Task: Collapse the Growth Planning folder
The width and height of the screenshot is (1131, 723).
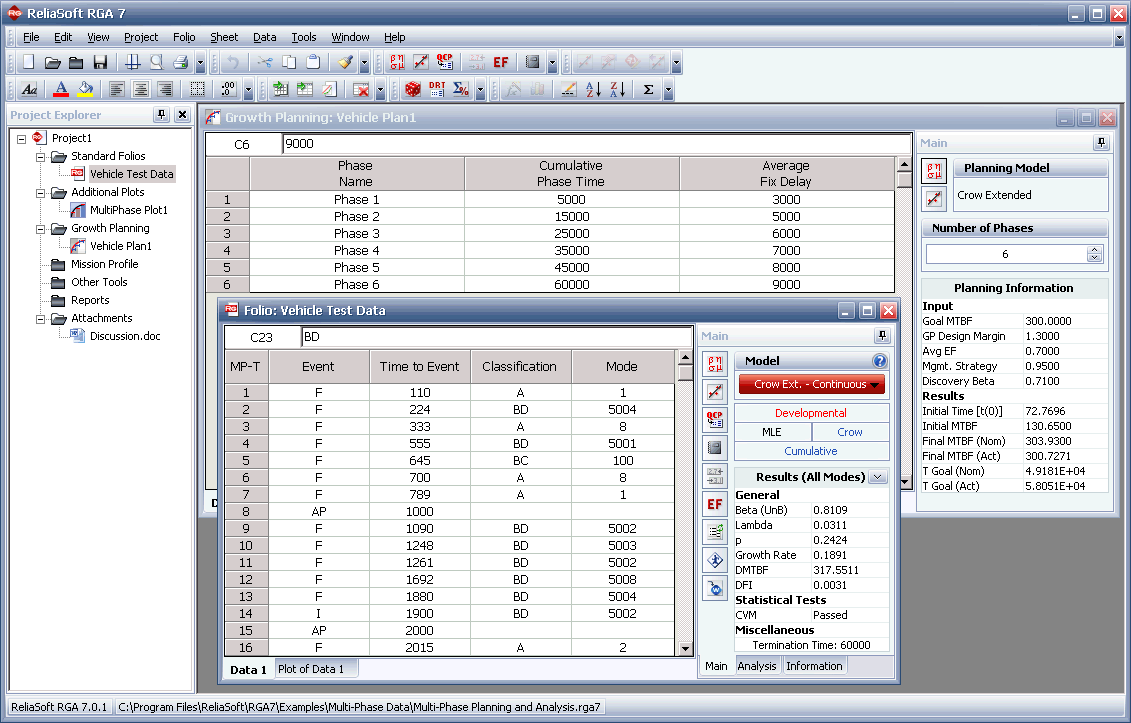Action: (x=40, y=229)
